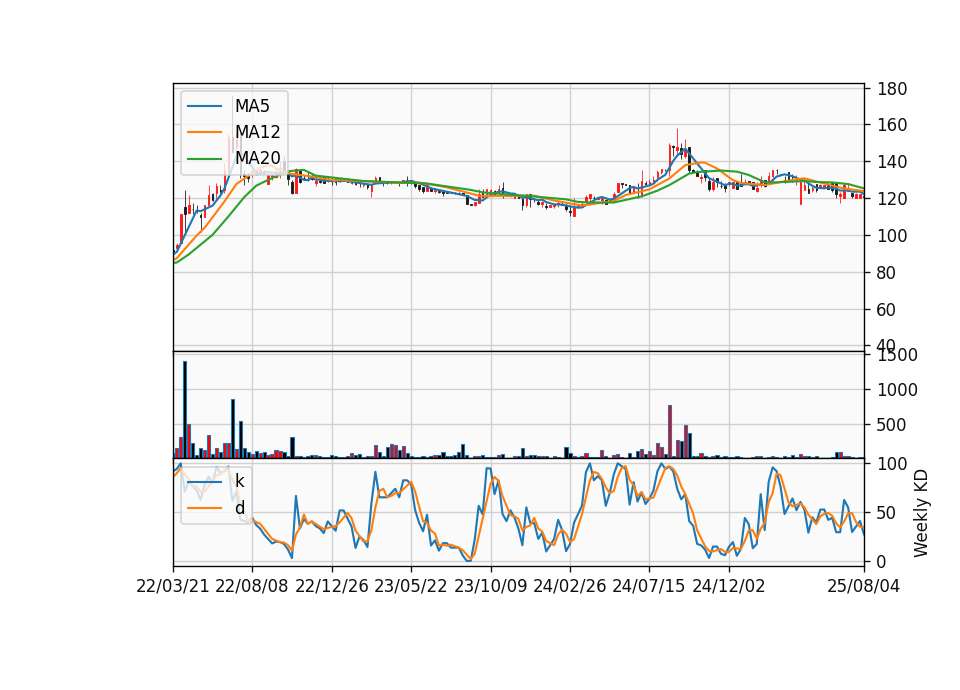Click the 180 price axis label
The height and width of the screenshot is (690, 960).
[x=892, y=89]
